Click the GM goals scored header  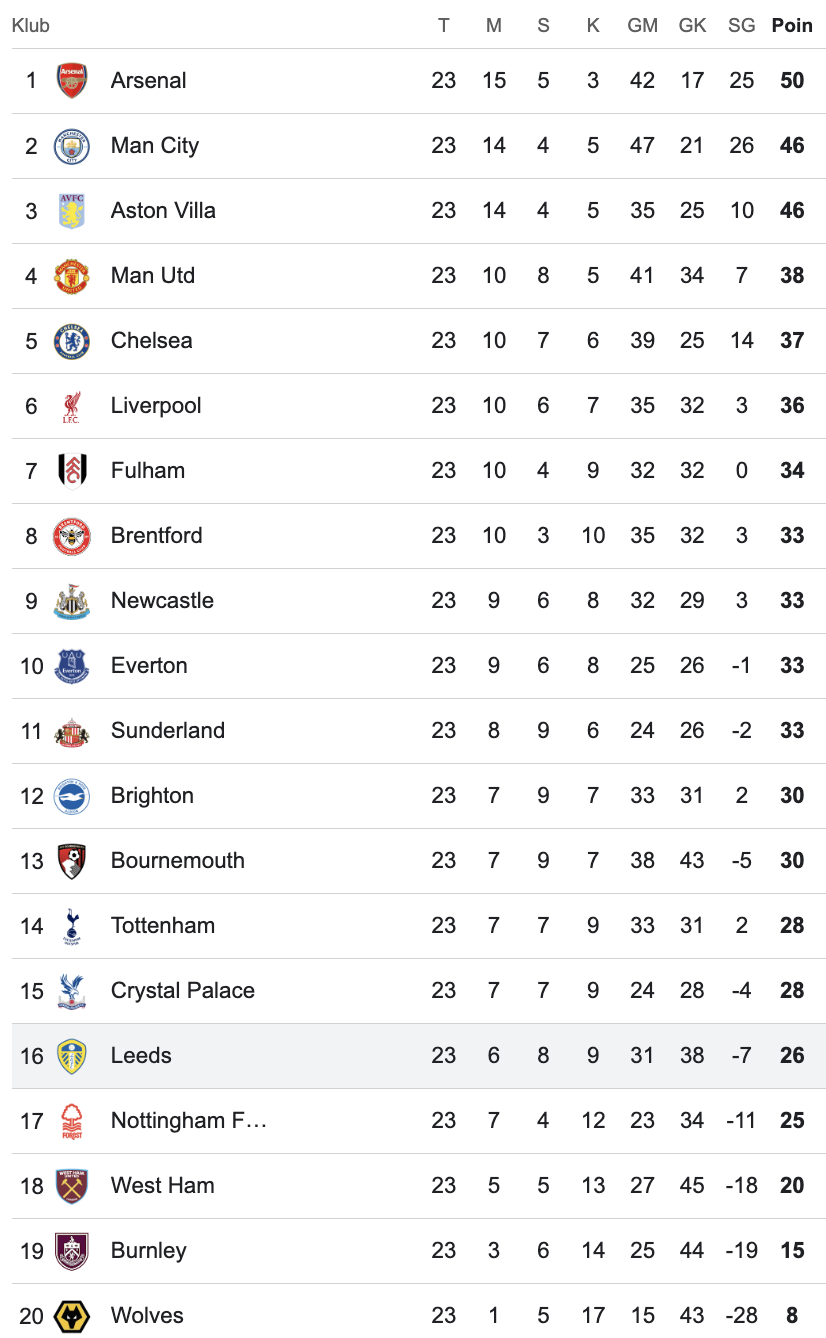642,26
